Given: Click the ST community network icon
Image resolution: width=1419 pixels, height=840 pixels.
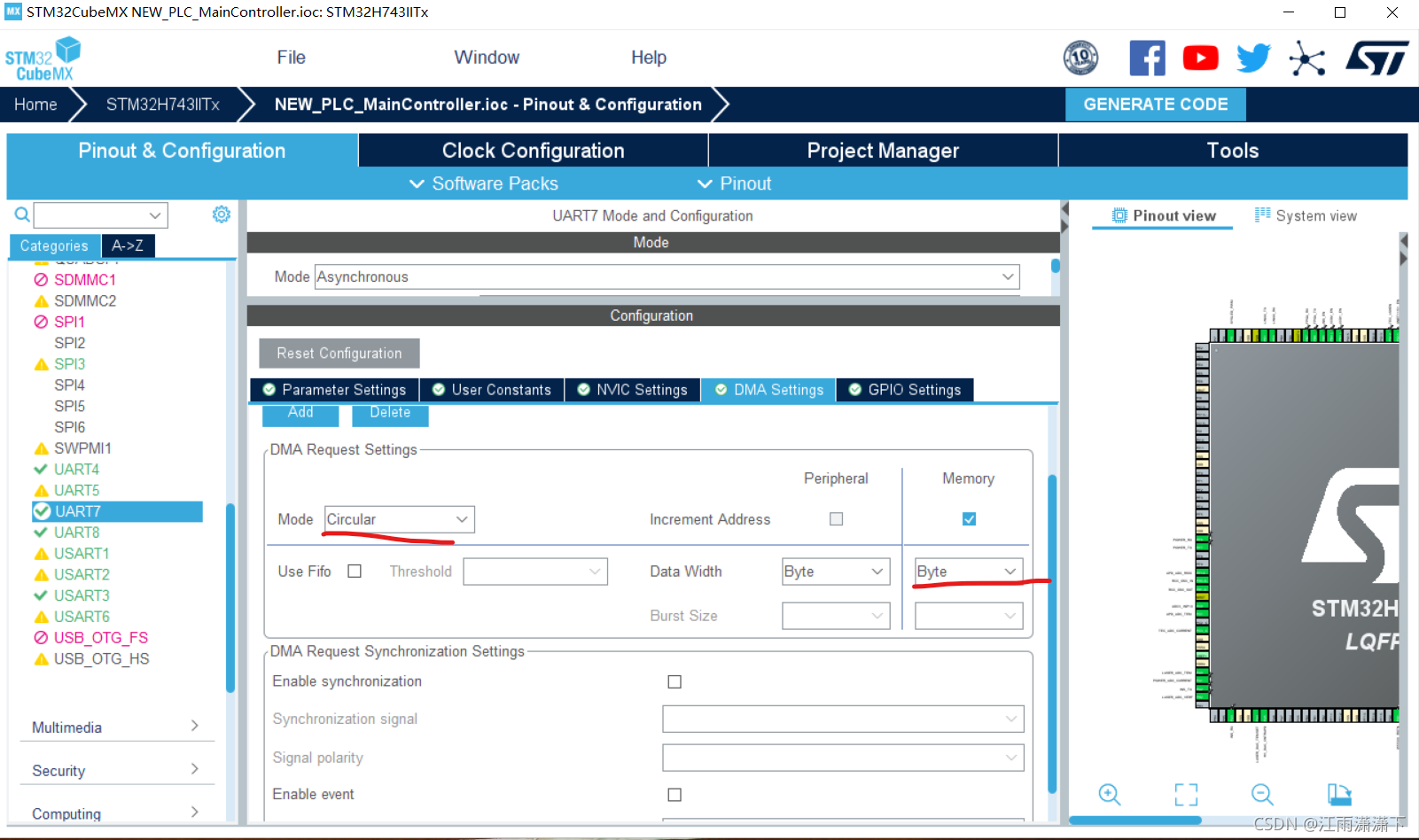Looking at the screenshot, I should click(x=1306, y=59).
